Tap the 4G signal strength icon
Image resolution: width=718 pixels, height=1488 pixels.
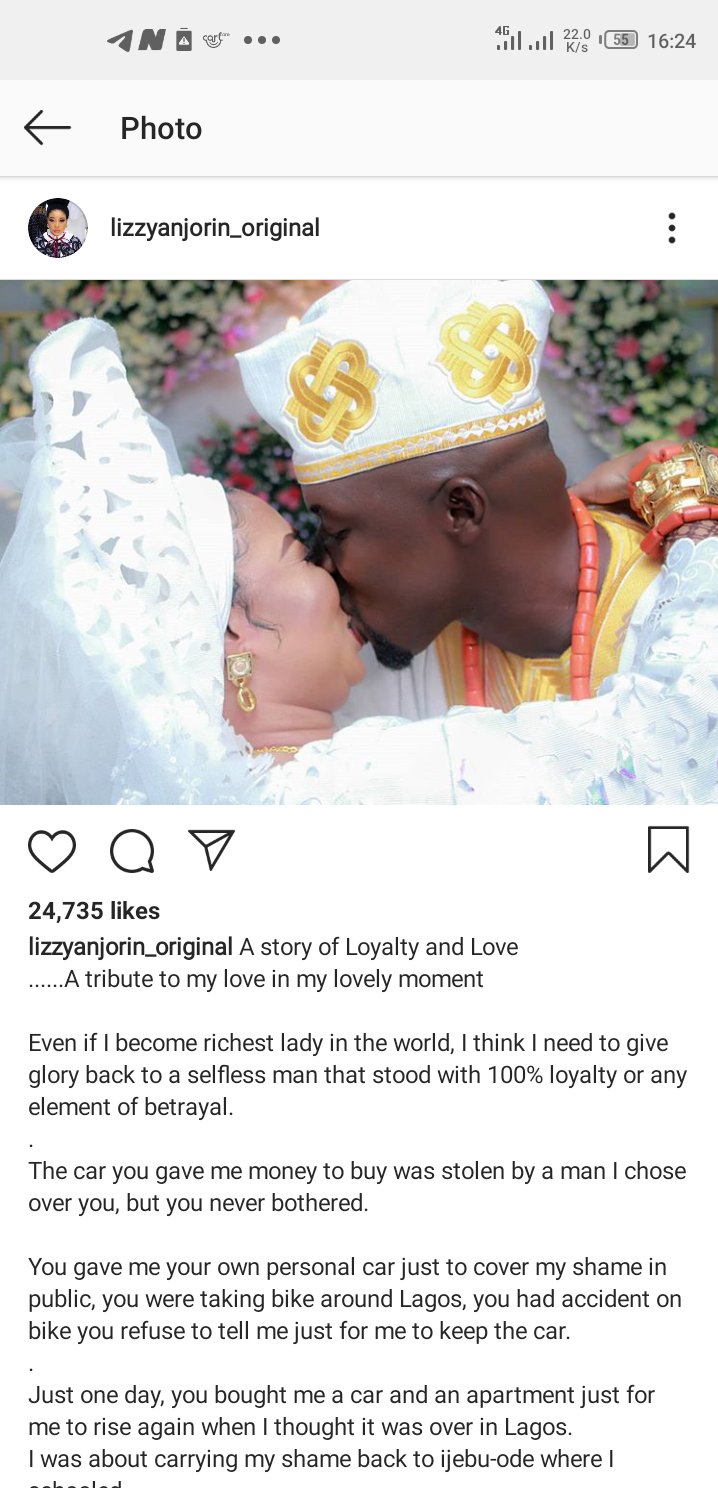pos(509,38)
